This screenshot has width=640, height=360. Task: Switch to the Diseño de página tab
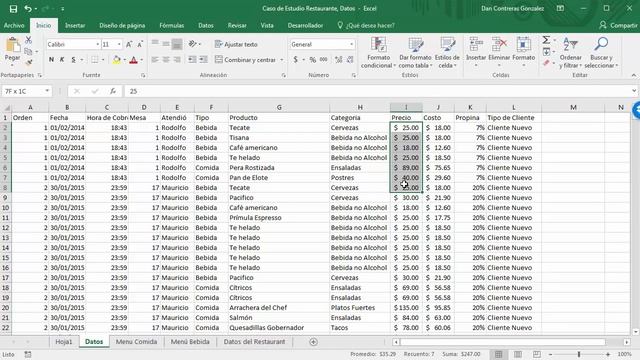coord(122,25)
